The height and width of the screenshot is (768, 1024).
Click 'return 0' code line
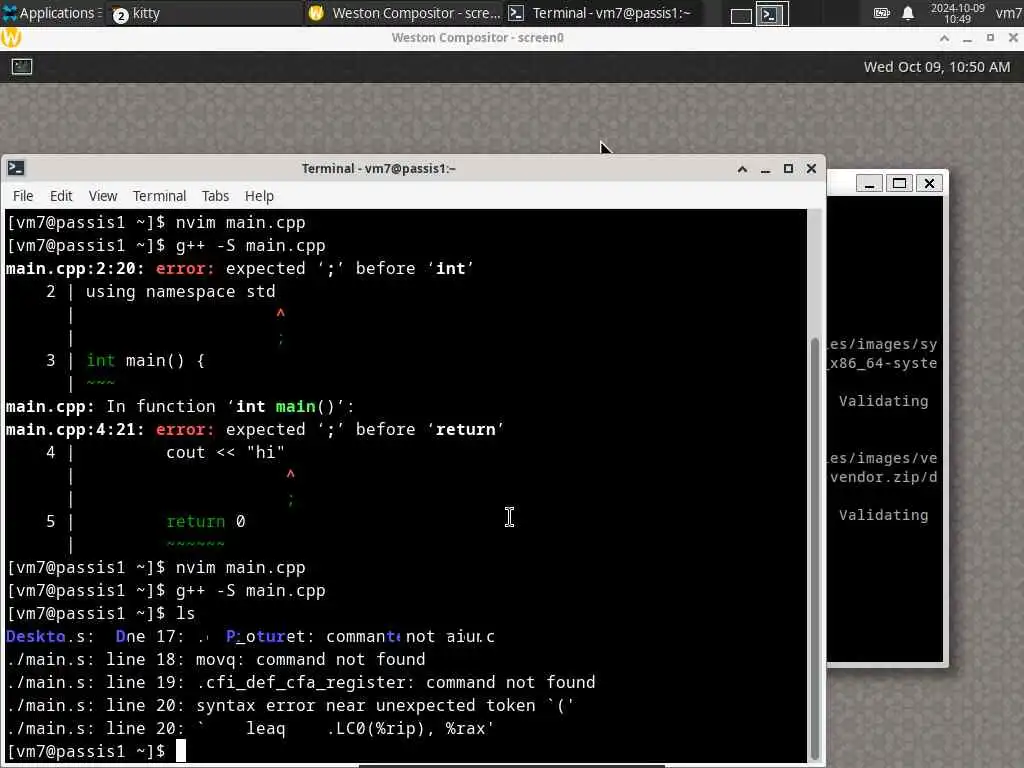[x=206, y=521]
